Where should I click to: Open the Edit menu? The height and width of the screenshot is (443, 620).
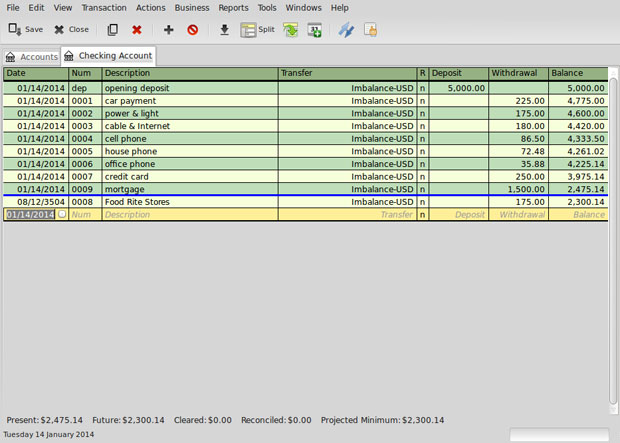coord(36,8)
